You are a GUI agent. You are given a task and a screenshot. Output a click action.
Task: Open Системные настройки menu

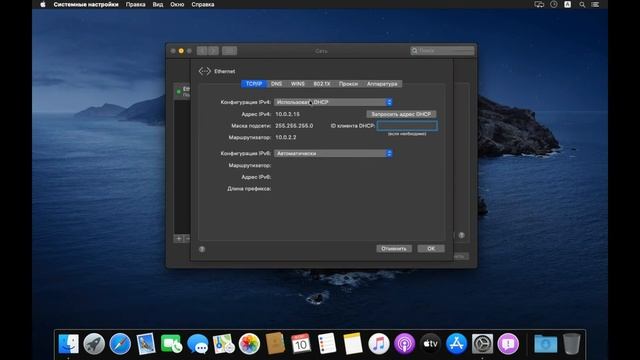[x=86, y=4]
